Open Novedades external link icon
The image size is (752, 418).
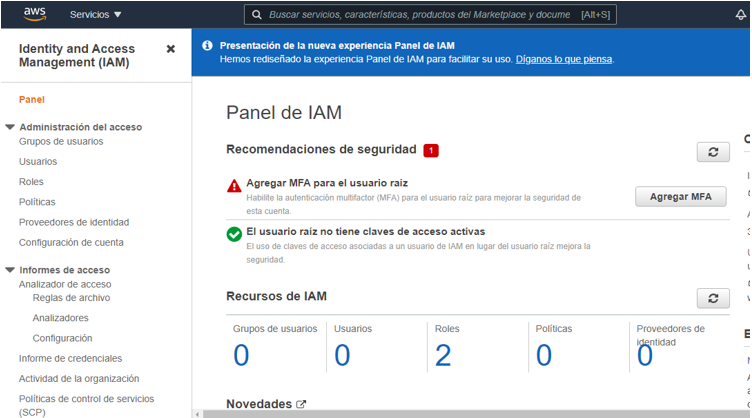pos(301,404)
